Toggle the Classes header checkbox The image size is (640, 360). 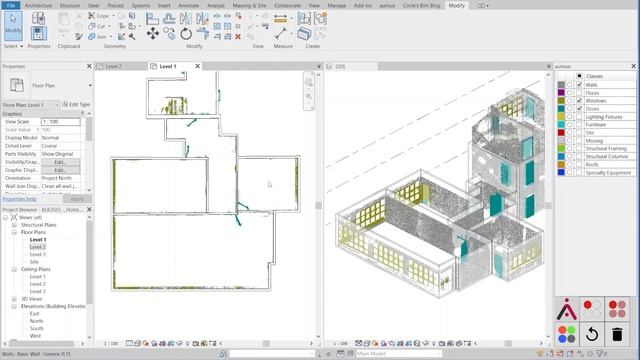[x=579, y=76]
